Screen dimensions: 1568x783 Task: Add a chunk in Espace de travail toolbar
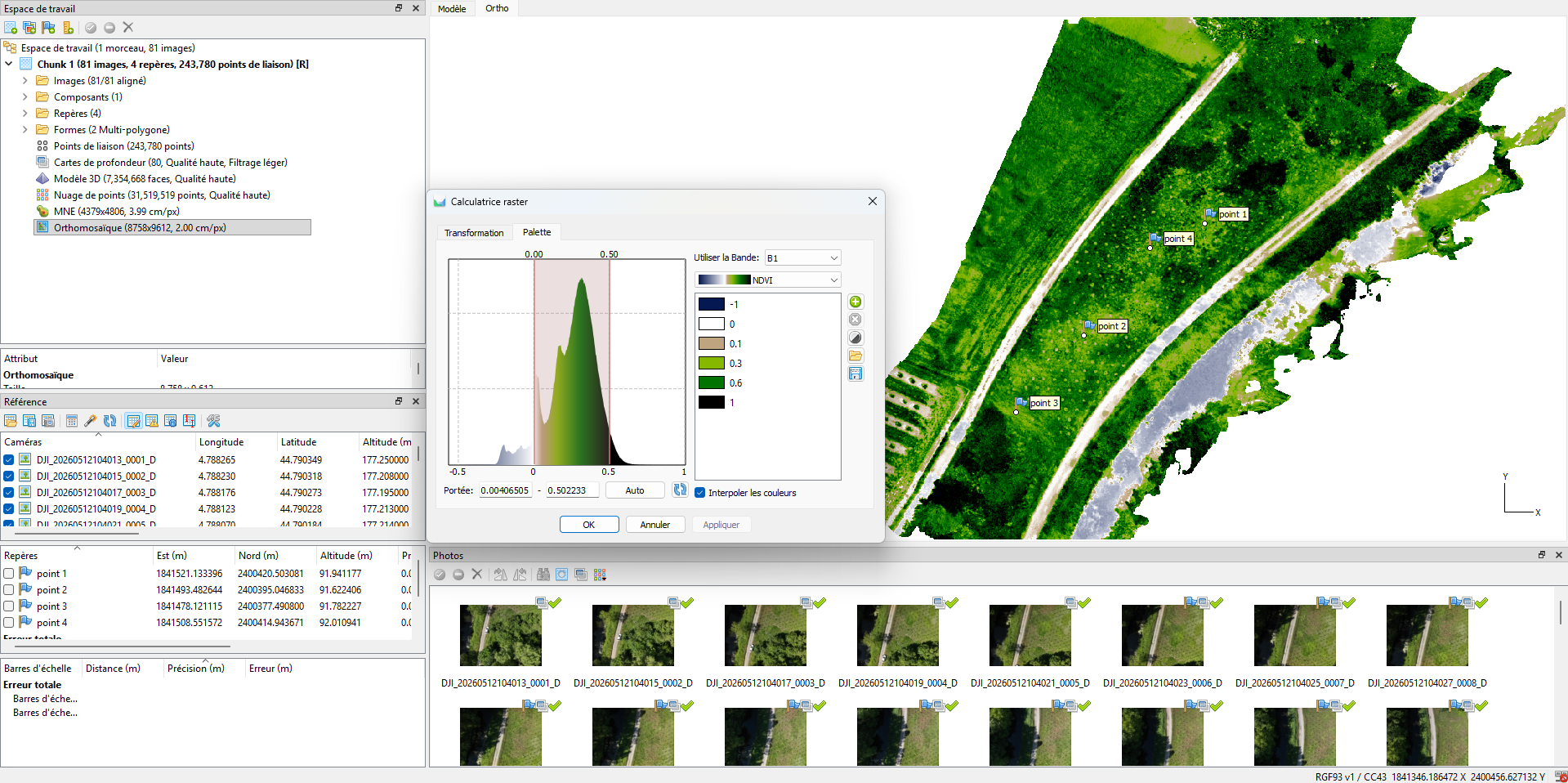pyautogui.click(x=11, y=27)
